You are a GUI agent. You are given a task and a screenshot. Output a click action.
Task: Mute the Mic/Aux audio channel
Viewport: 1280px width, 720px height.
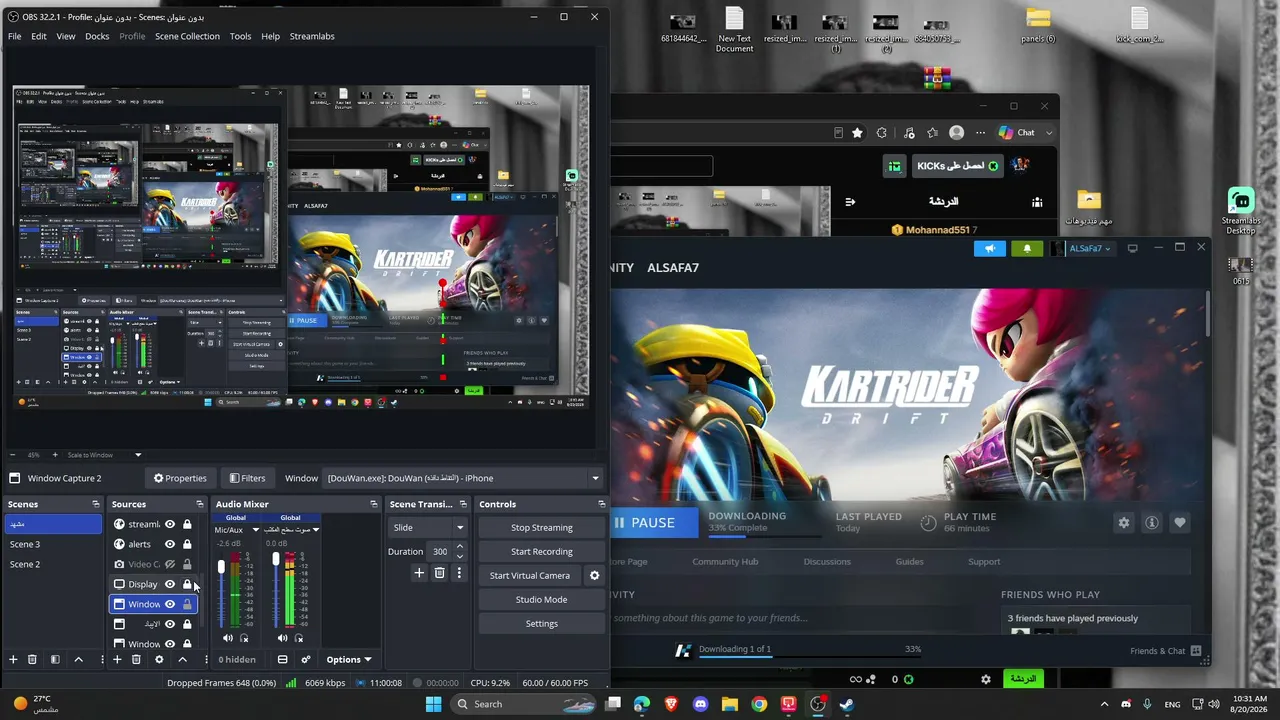tap(228, 638)
